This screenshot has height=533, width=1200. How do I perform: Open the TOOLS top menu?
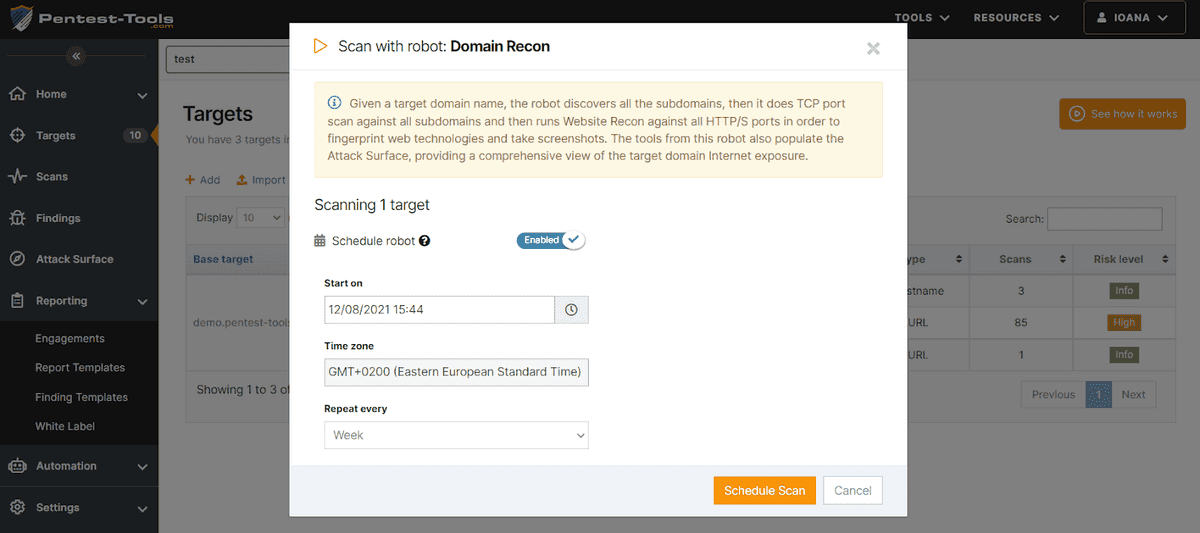point(920,18)
